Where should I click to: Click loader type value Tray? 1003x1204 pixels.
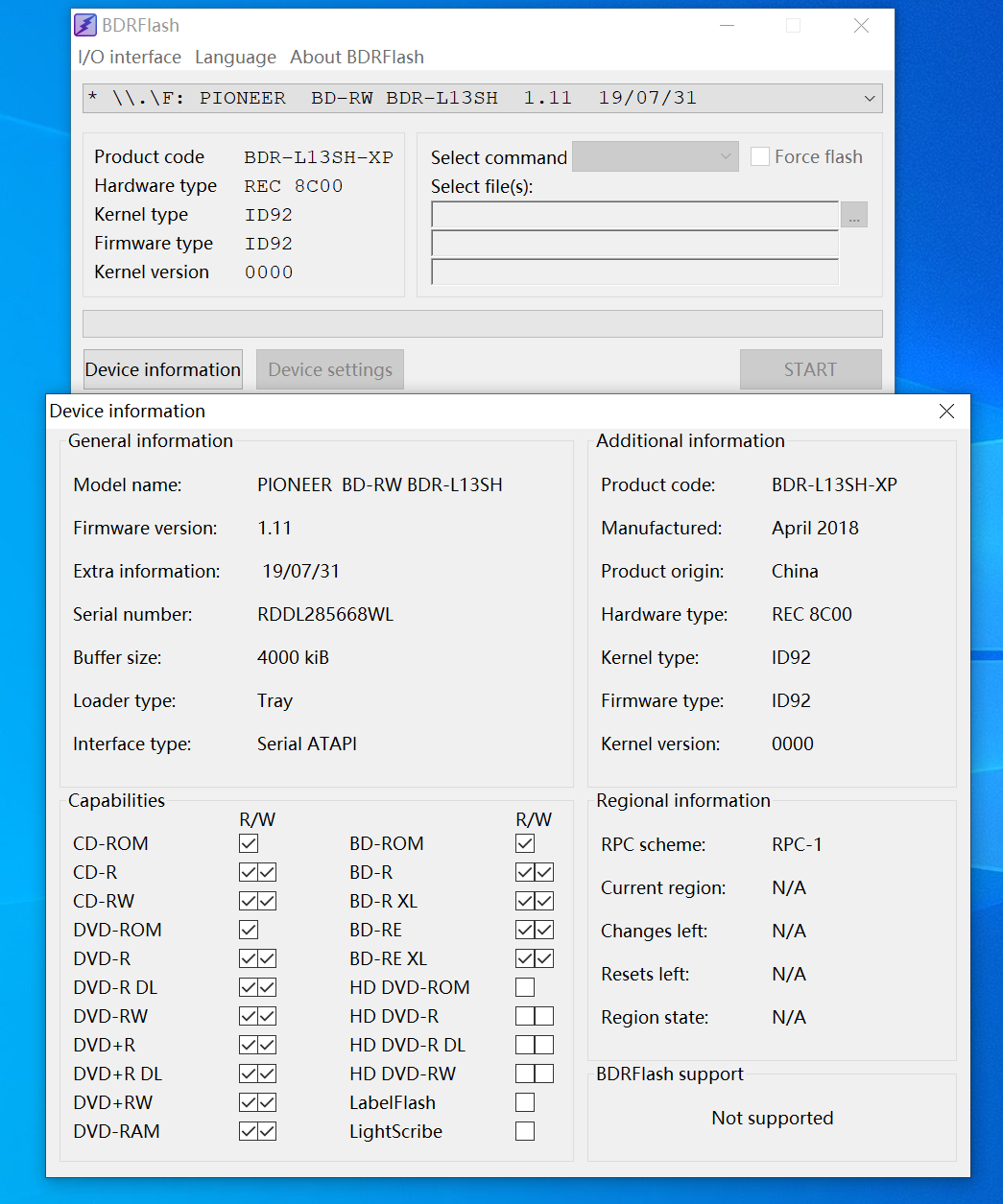pos(275,700)
